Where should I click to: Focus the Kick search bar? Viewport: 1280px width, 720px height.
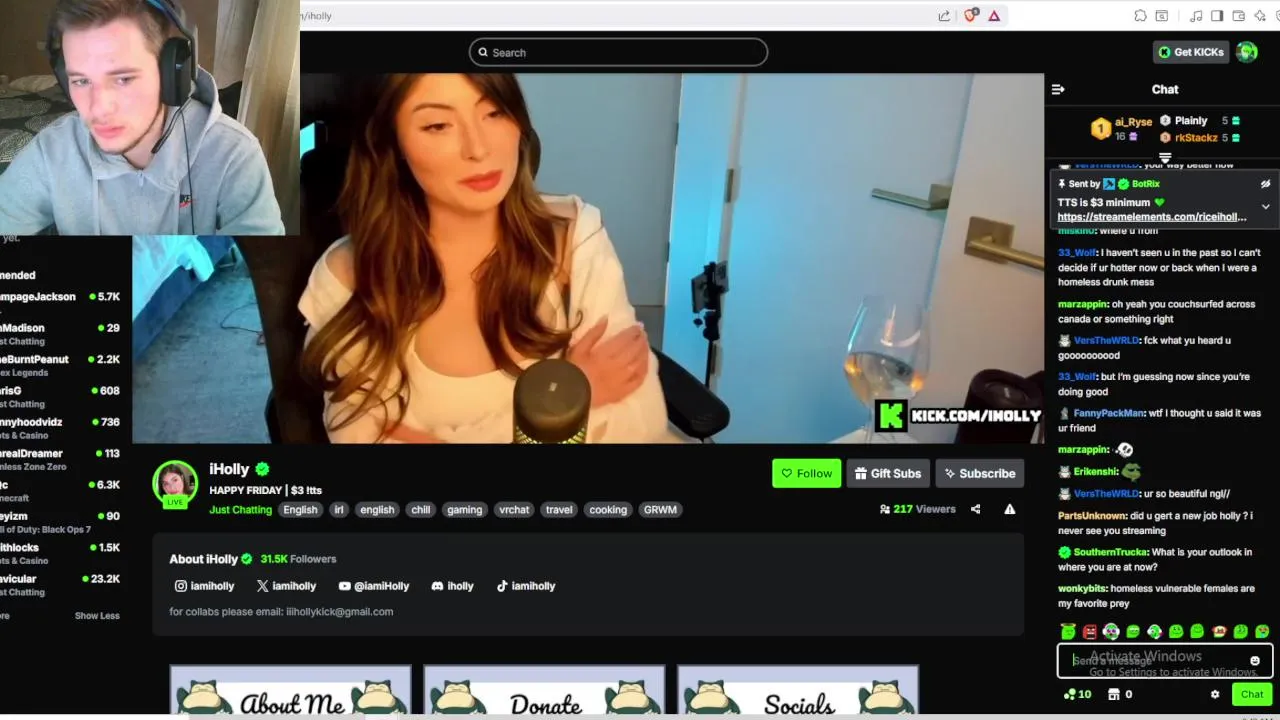(x=618, y=52)
